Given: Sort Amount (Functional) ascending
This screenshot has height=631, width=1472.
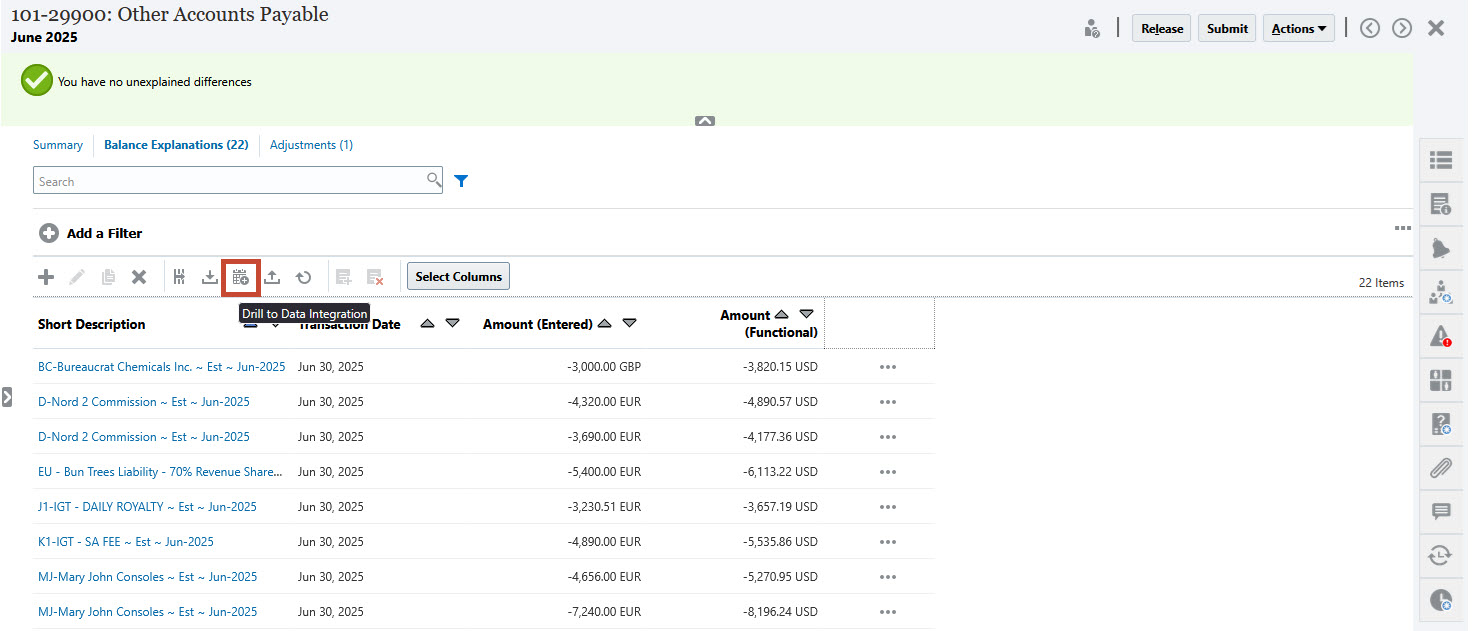Looking at the screenshot, I should point(781,314).
